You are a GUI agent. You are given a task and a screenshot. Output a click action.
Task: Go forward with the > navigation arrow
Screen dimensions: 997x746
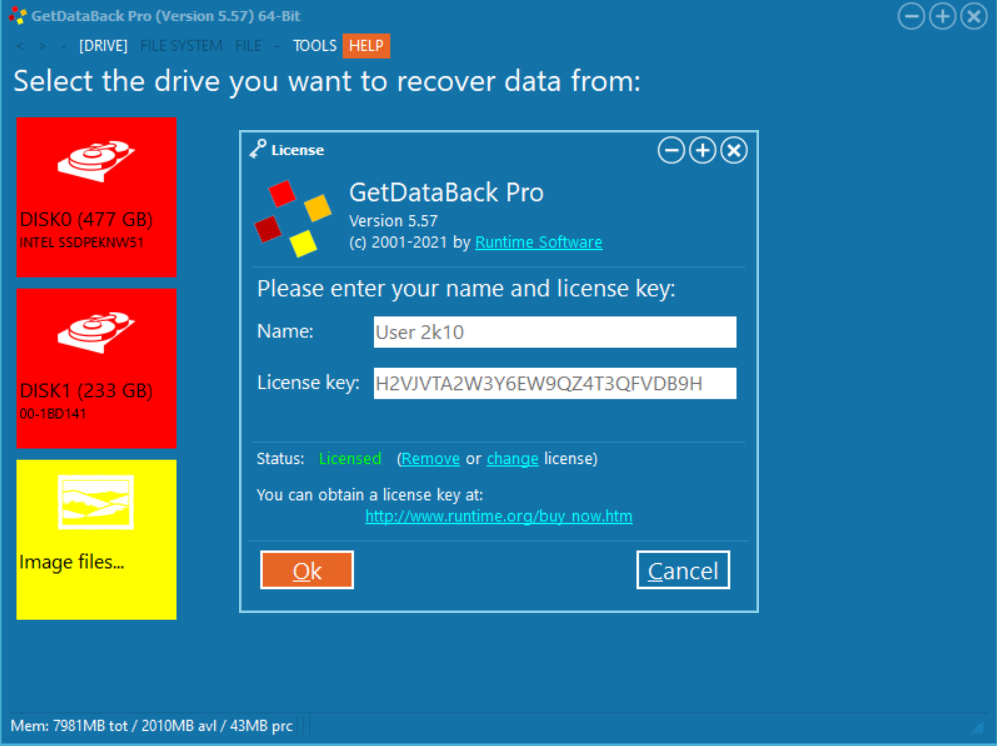[42, 46]
